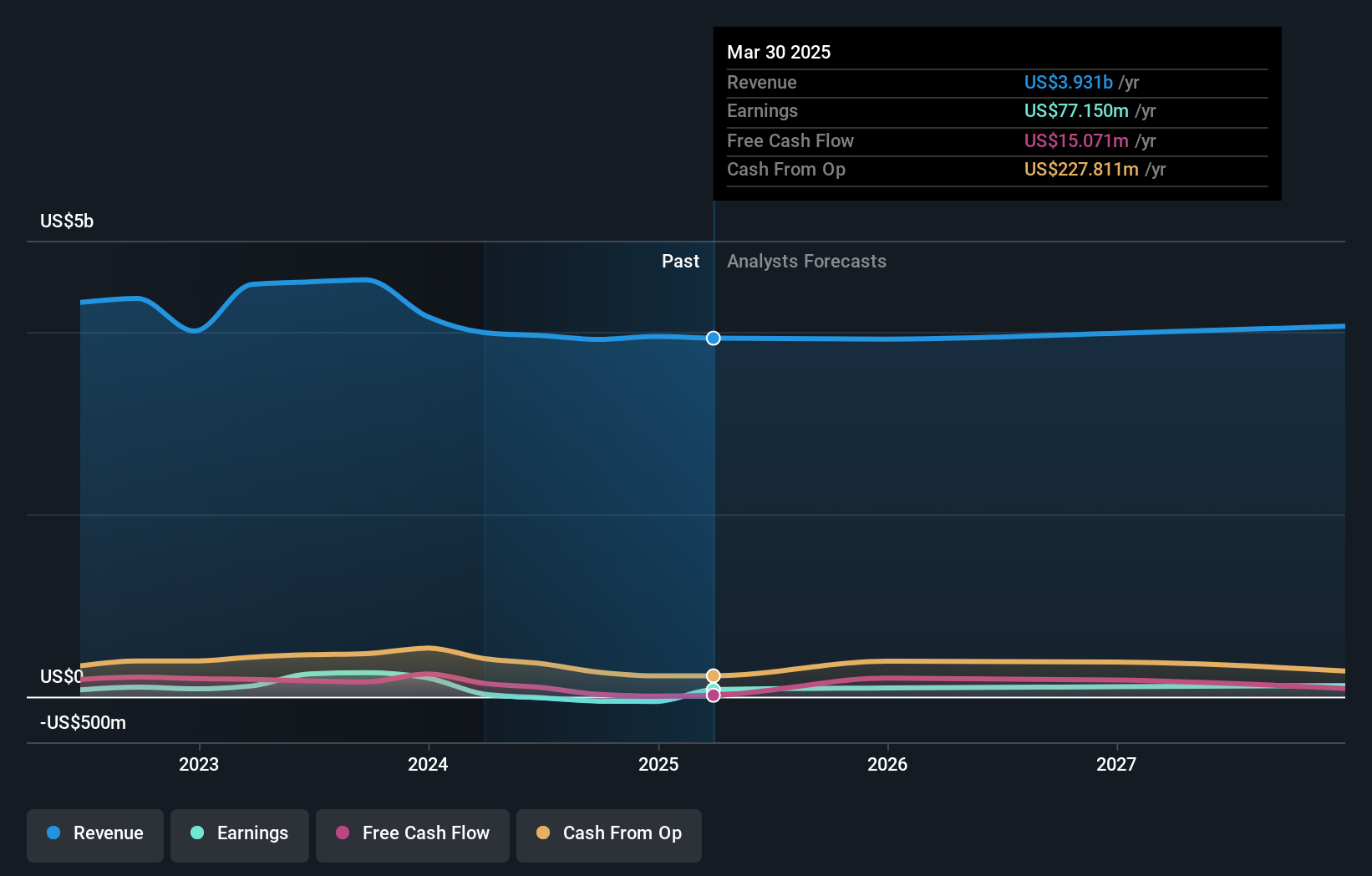
Task: Click the Revenue row label in tooltip
Action: click(761, 82)
